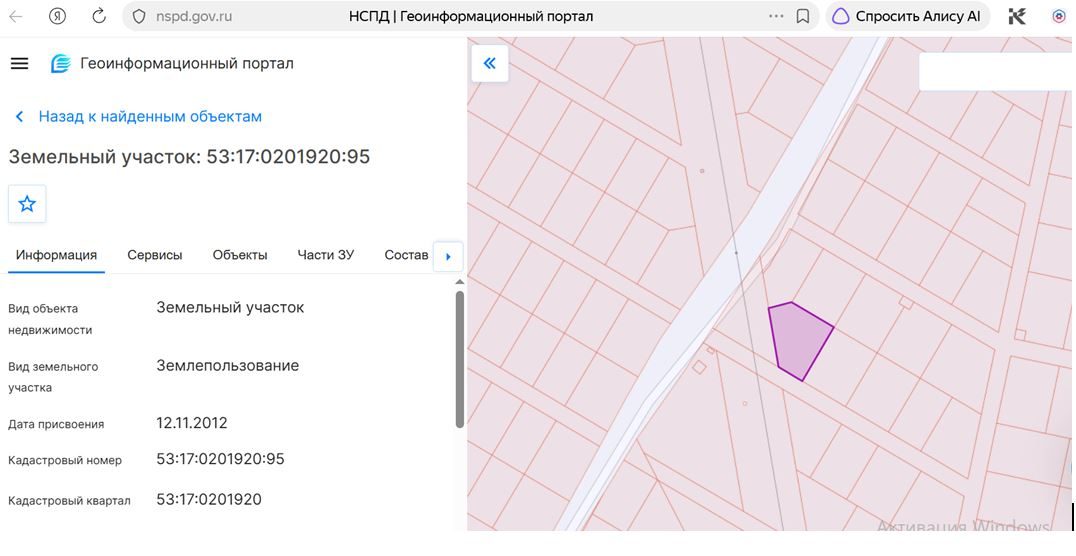The height and width of the screenshot is (556, 1076).
Task: Click the Спросить Алису AI button
Action: coord(907,16)
